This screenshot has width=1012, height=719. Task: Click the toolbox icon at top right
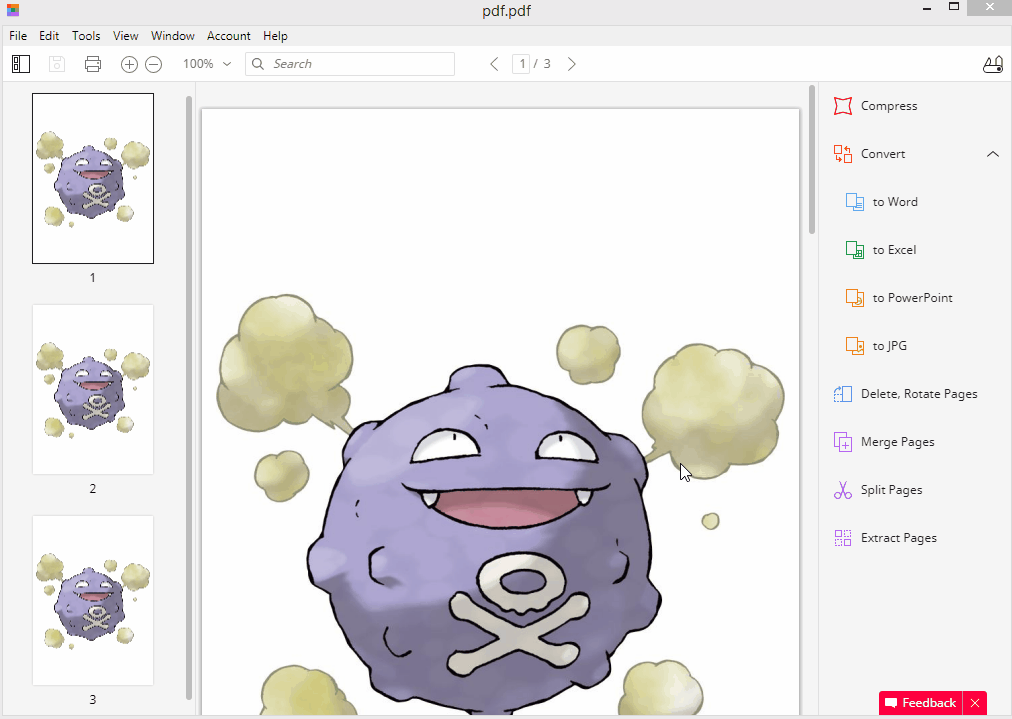click(993, 64)
